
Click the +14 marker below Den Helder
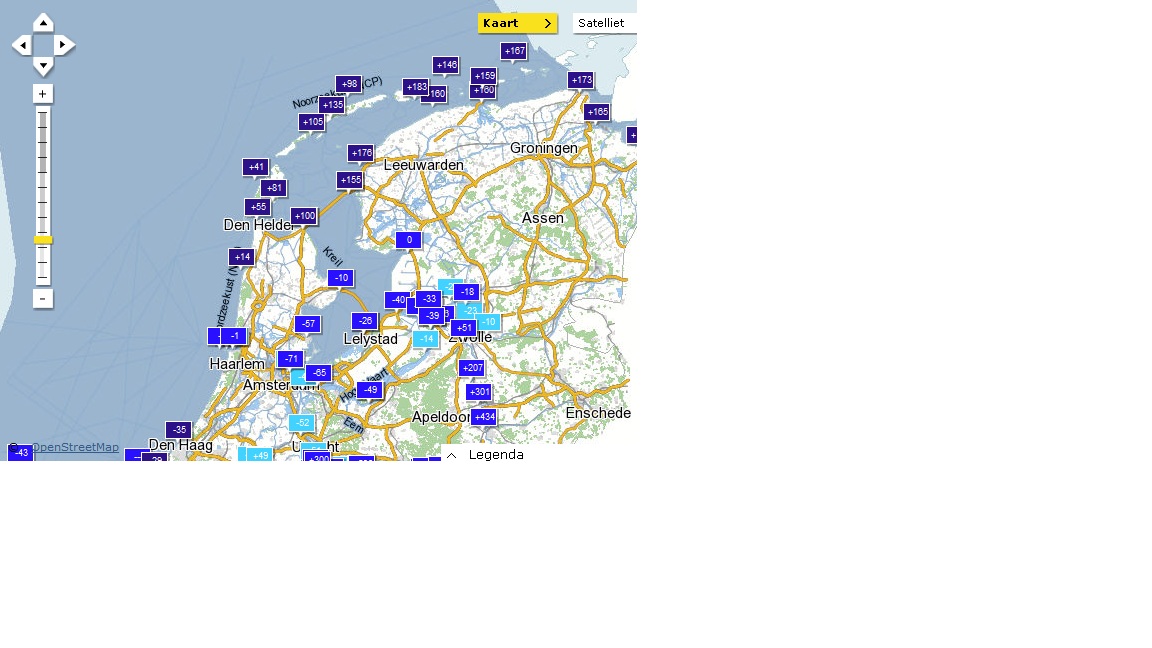pyautogui.click(x=241, y=257)
